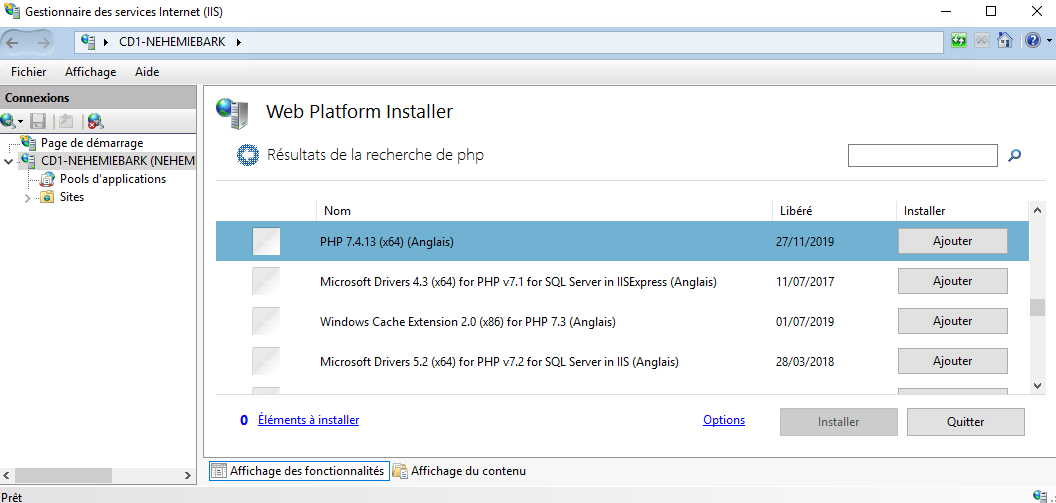Select Page de démarrage in the tree

point(92,143)
